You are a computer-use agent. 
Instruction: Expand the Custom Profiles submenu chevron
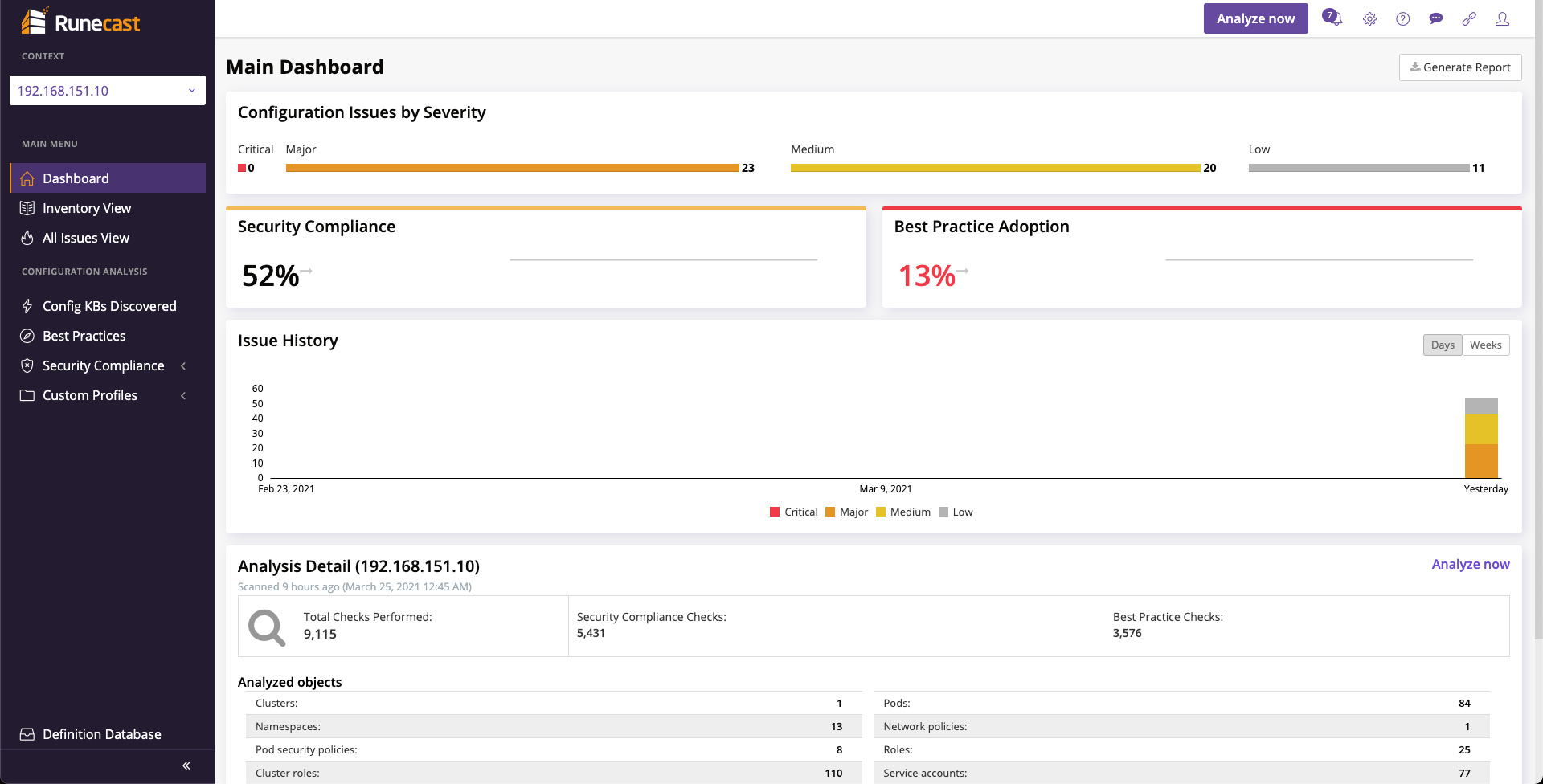pos(183,395)
